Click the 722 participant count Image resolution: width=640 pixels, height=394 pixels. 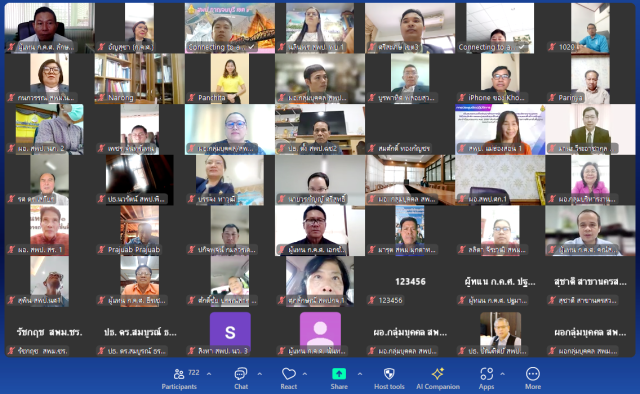click(x=194, y=372)
